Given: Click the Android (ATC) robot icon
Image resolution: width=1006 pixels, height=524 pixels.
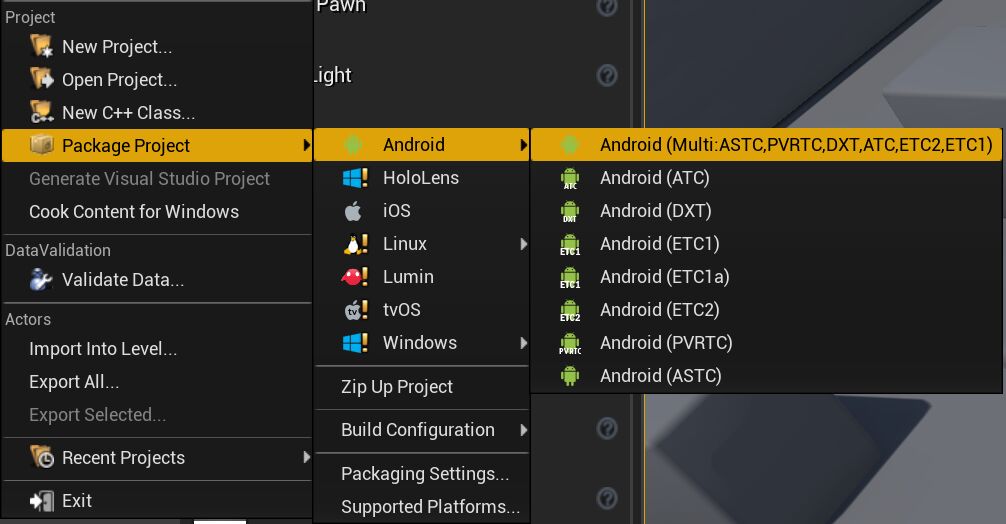Looking at the screenshot, I should pos(570,179).
